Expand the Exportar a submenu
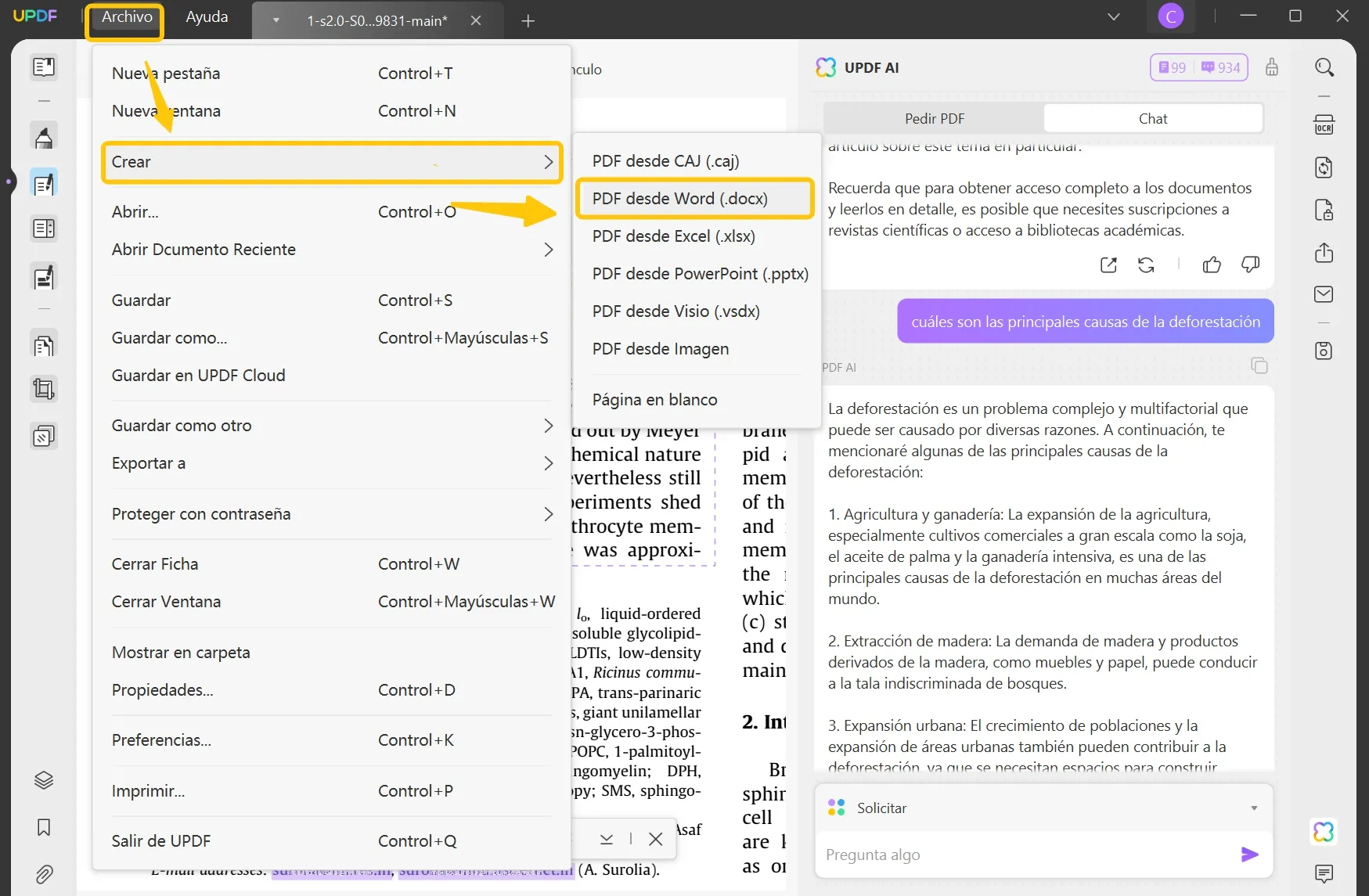The image size is (1369, 896). 332,463
